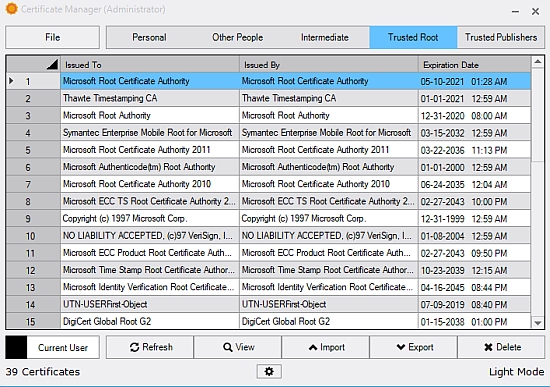Click UTN-USERFirst-Object in Issued By column
Screen dimensions: 550x387
[329, 305]
